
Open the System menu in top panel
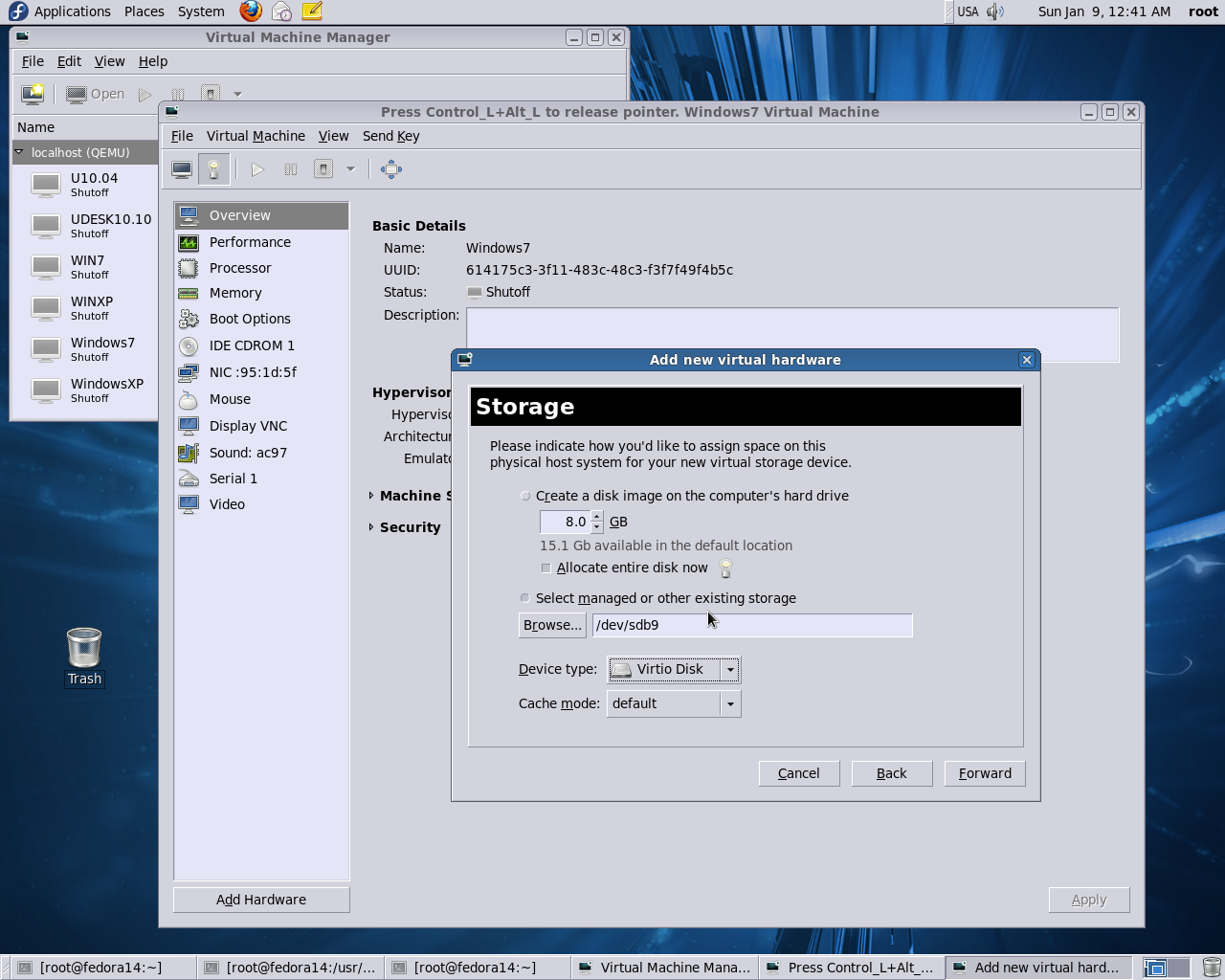201,11
